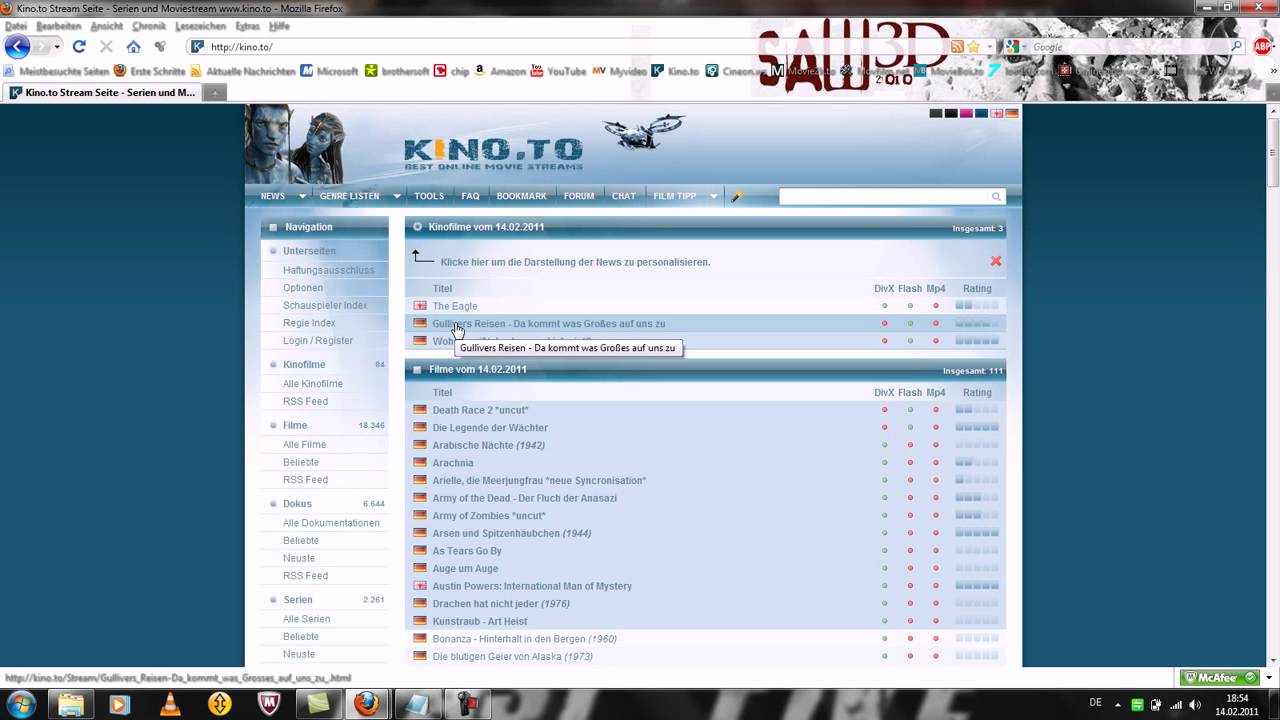Go back with the Firefox back arrow

(x=17, y=47)
